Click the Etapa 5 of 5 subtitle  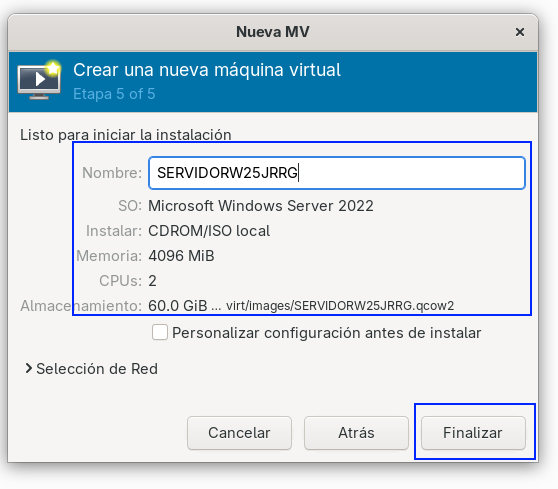click(114, 94)
